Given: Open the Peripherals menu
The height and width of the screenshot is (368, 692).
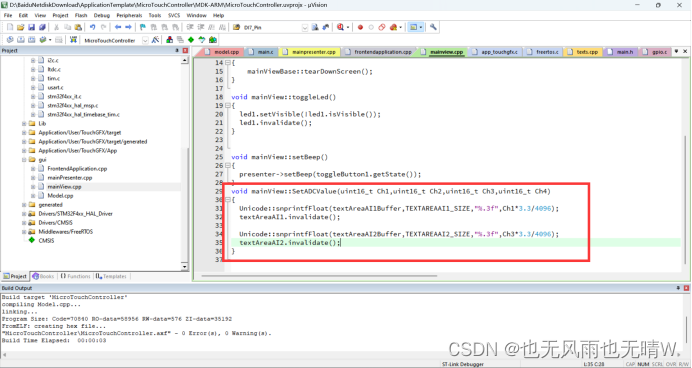Looking at the screenshot, I should [129, 15].
